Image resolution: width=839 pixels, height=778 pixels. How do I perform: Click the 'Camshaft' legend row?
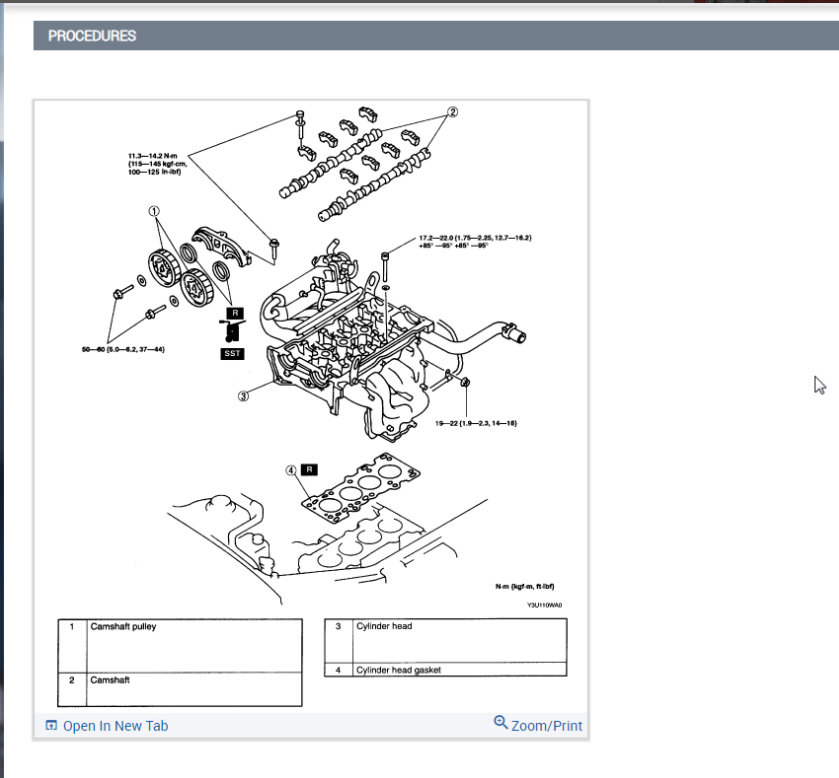point(180,689)
